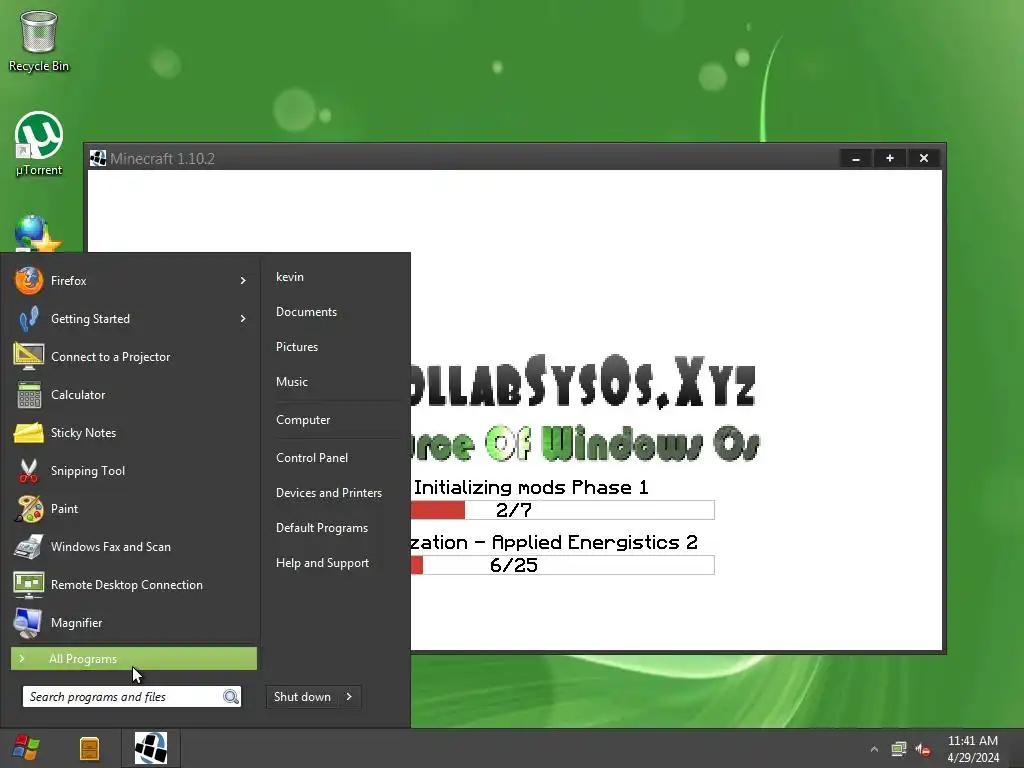Select the Snipping Tool label

coord(88,471)
